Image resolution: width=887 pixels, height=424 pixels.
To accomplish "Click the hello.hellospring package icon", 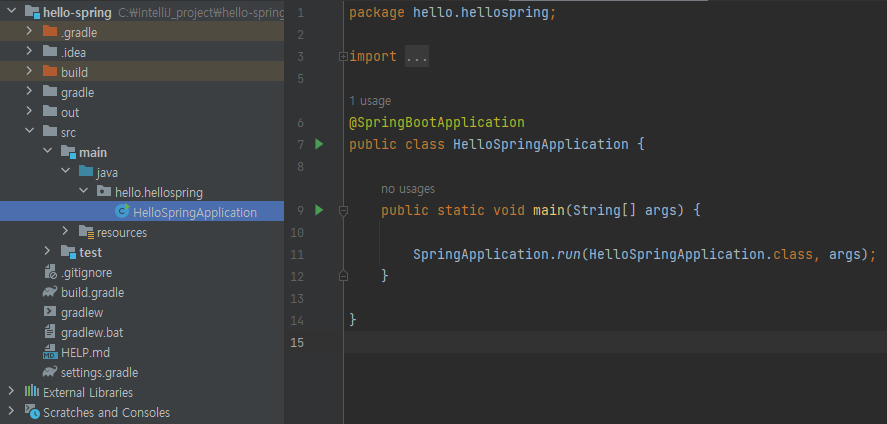I will [104, 192].
